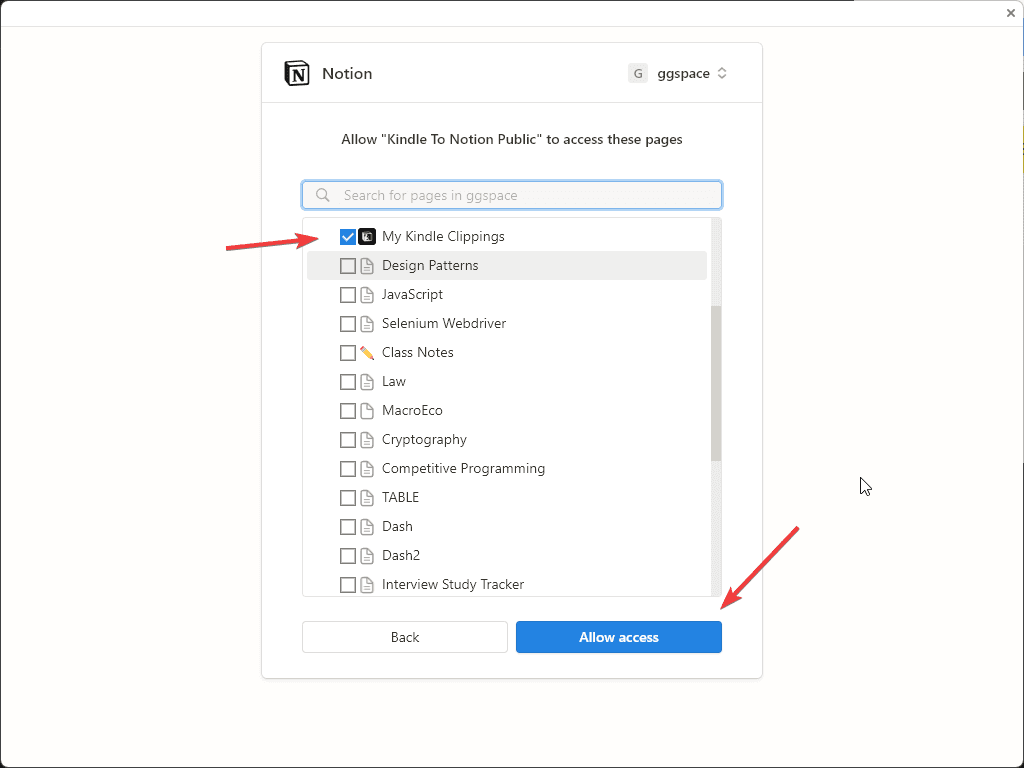1024x768 pixels.
Task: Check the Design Patterns checkbox
Action: 347,266
